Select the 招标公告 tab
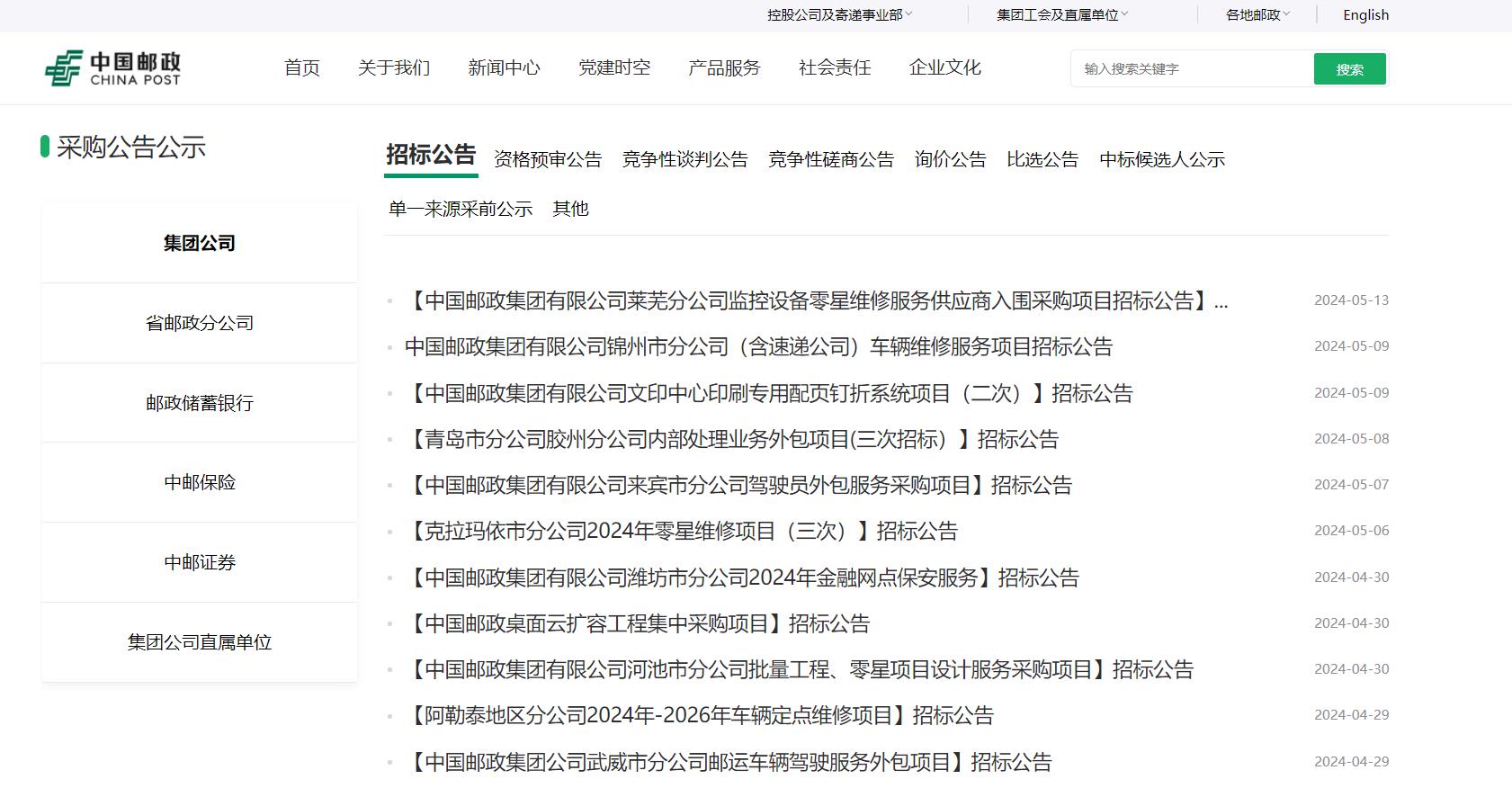This screenshot has width=1512, height=788. pyautogui.click(x=431, y=155)
